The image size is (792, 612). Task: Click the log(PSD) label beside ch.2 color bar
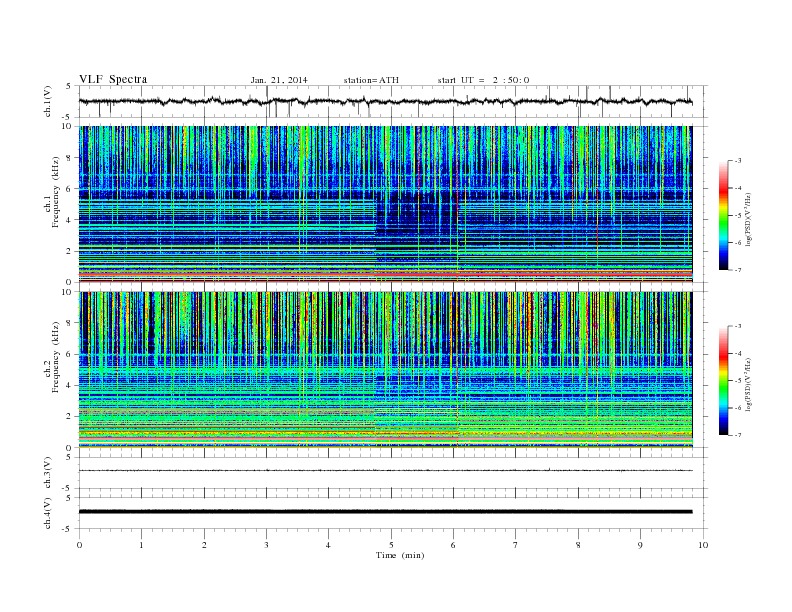[x=749, y=384]
